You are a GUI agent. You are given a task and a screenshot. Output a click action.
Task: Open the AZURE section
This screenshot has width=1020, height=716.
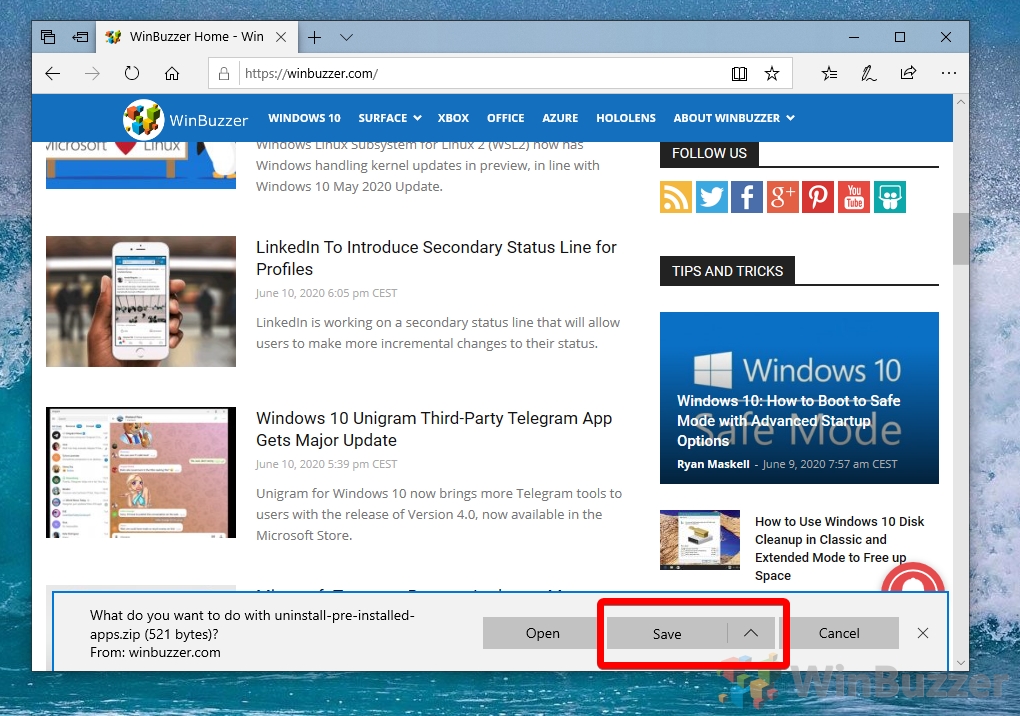pyautogui.click(x=560, y=118)
